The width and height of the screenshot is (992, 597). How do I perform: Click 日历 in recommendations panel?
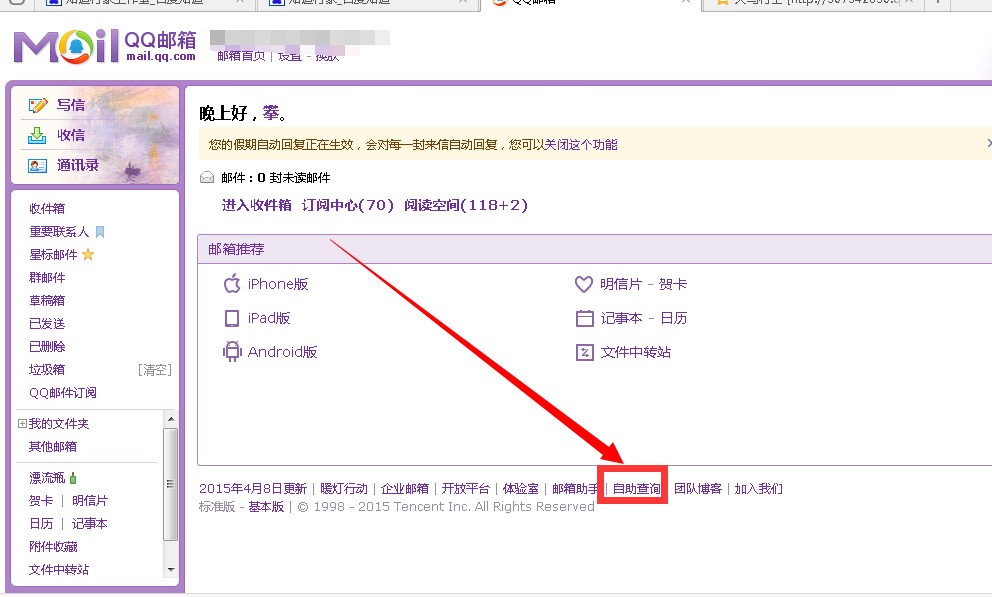pos(674,318)
